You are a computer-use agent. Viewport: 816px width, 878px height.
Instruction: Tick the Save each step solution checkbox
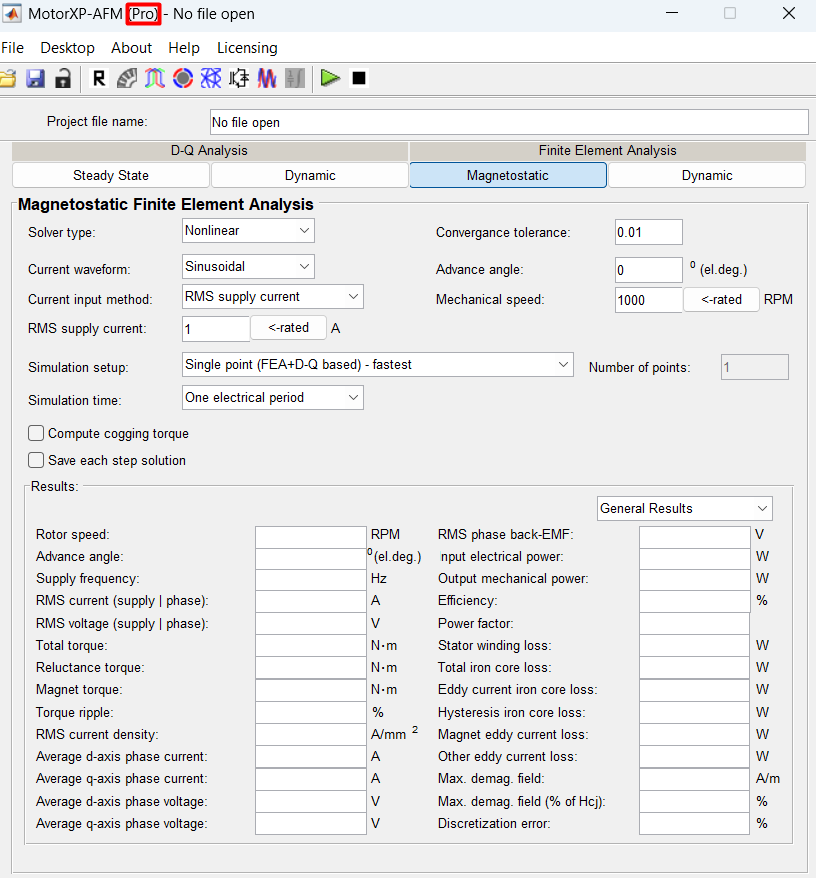pyautogui.click(x=36, y=460)
